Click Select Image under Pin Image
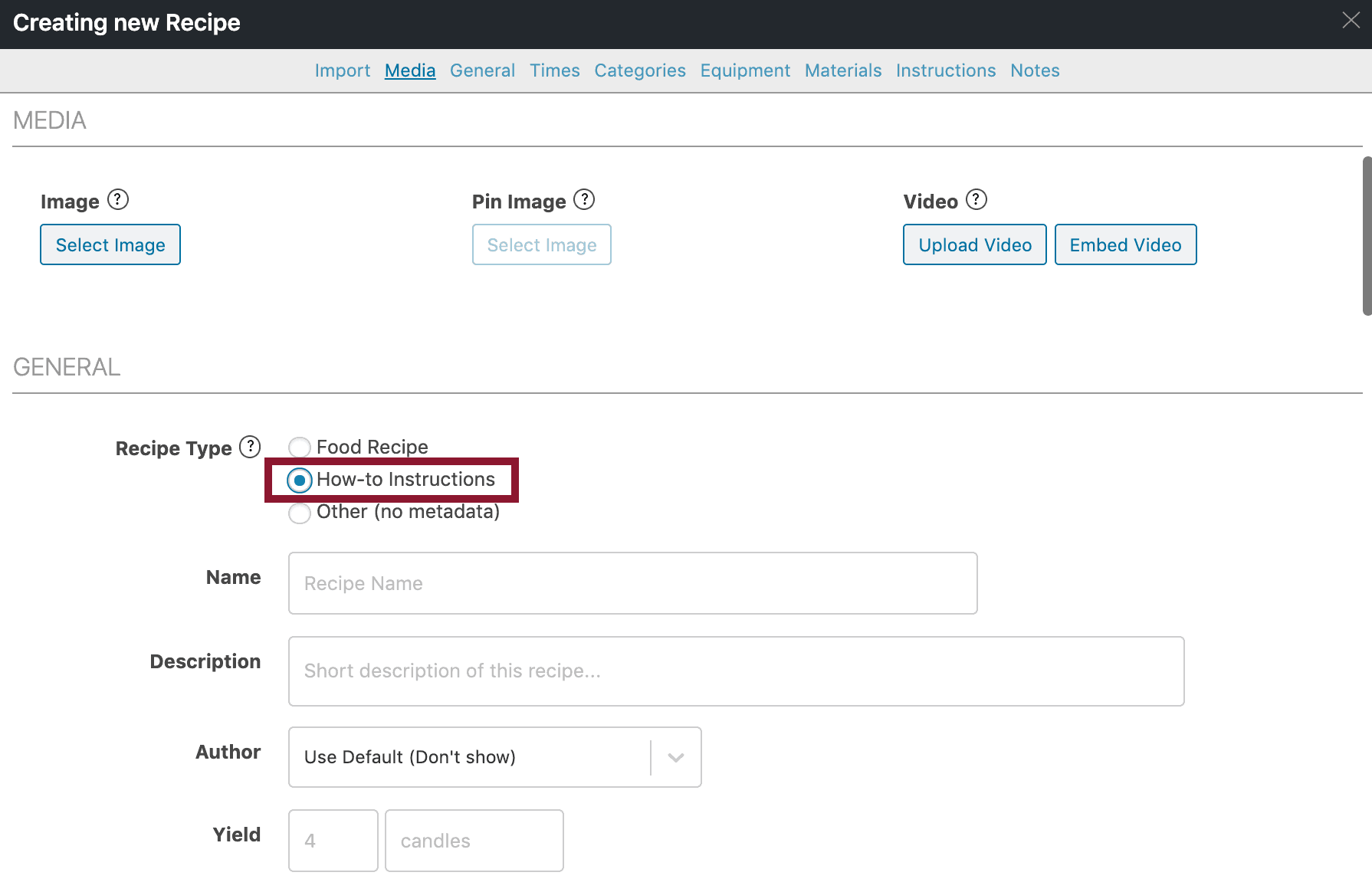Screen dimensions: 1372x892 tap(542, 244)
